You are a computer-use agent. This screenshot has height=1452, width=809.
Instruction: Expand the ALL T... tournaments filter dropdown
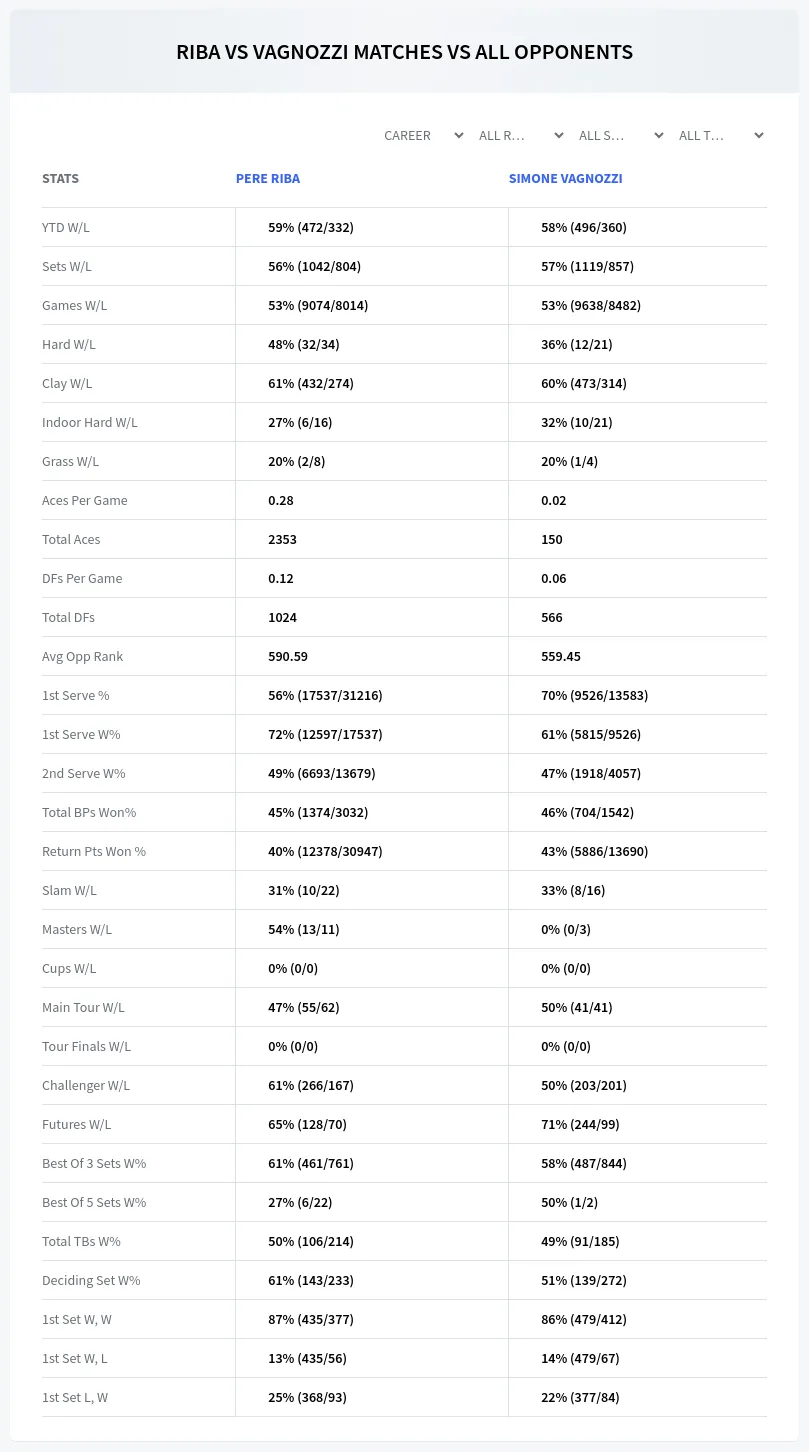pyautogui.click(x=721, y=135)
